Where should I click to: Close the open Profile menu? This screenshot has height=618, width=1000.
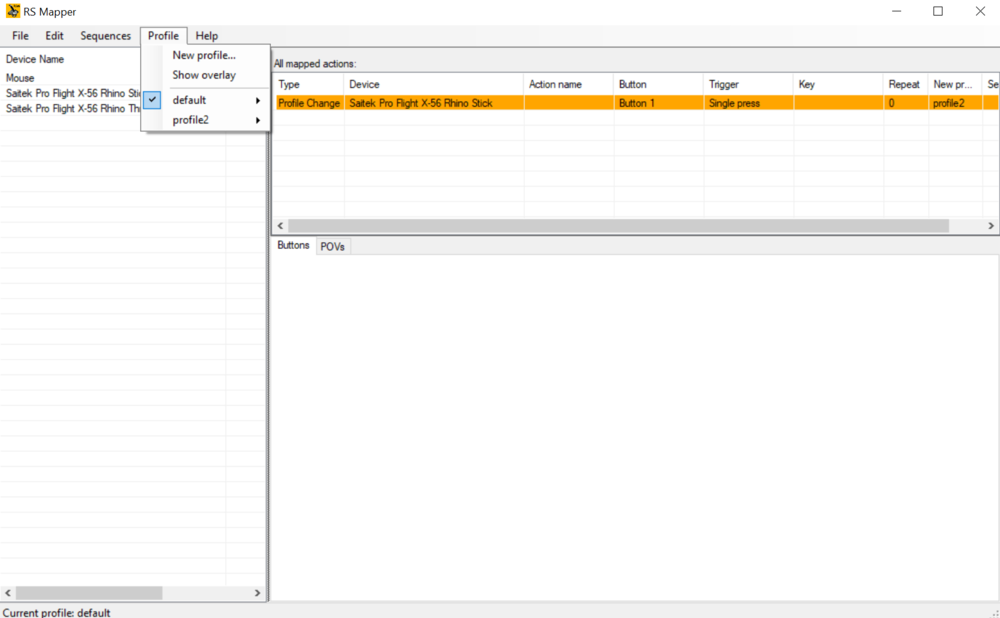point(163,36)
